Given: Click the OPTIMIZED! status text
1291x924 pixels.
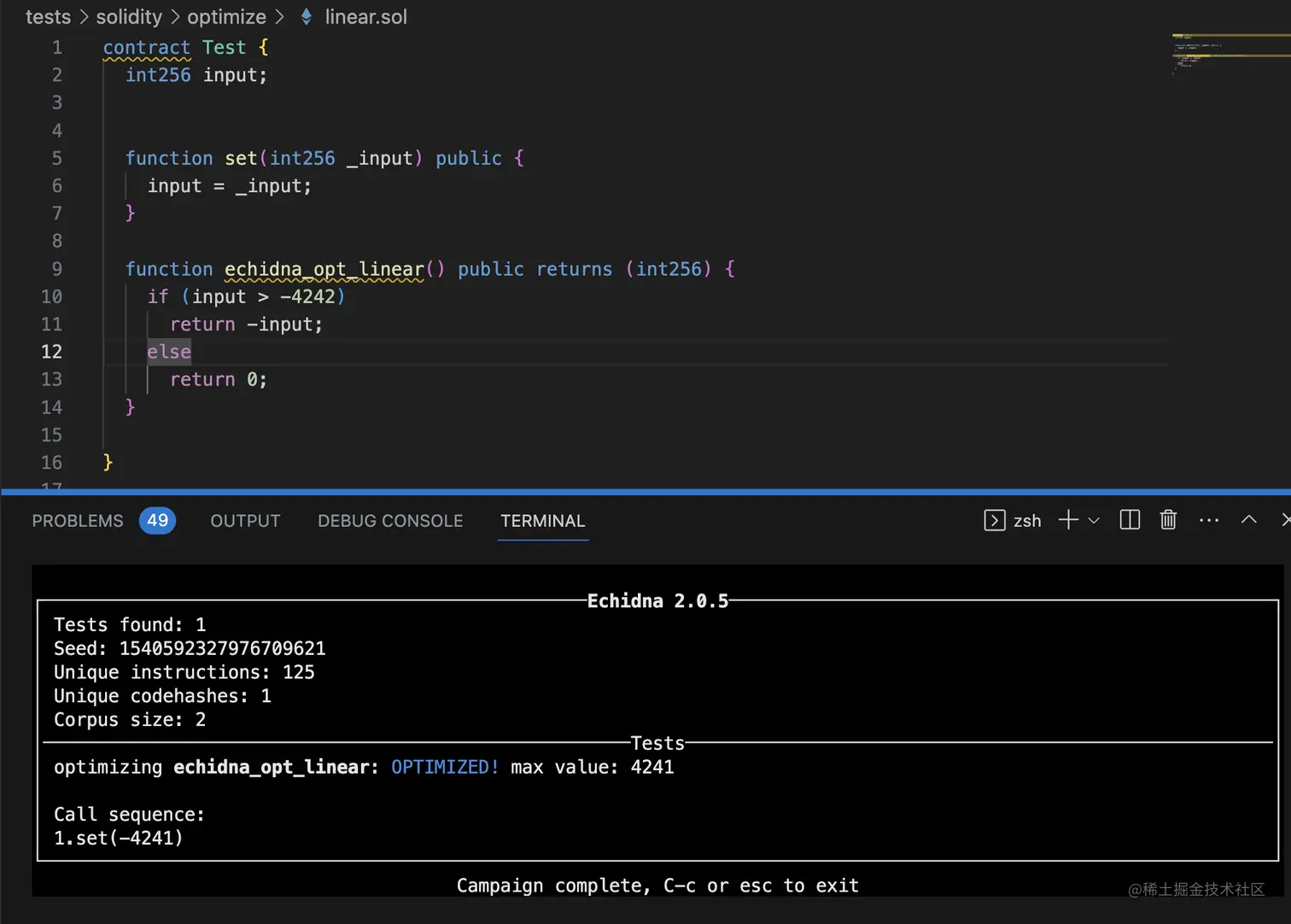Looking at the screenshot, I should (445, 767).
